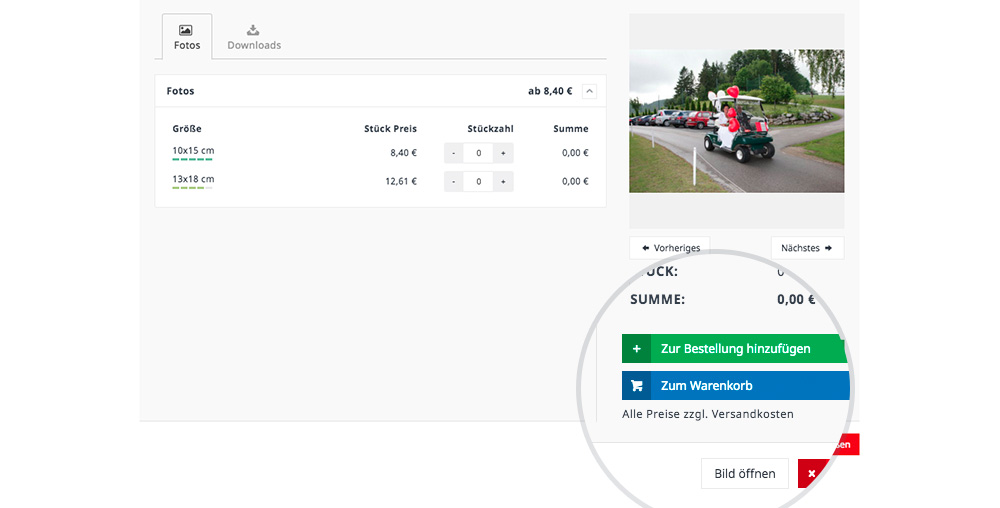
Task: Click the Stückzahl column header
Action: pos(490,129)
